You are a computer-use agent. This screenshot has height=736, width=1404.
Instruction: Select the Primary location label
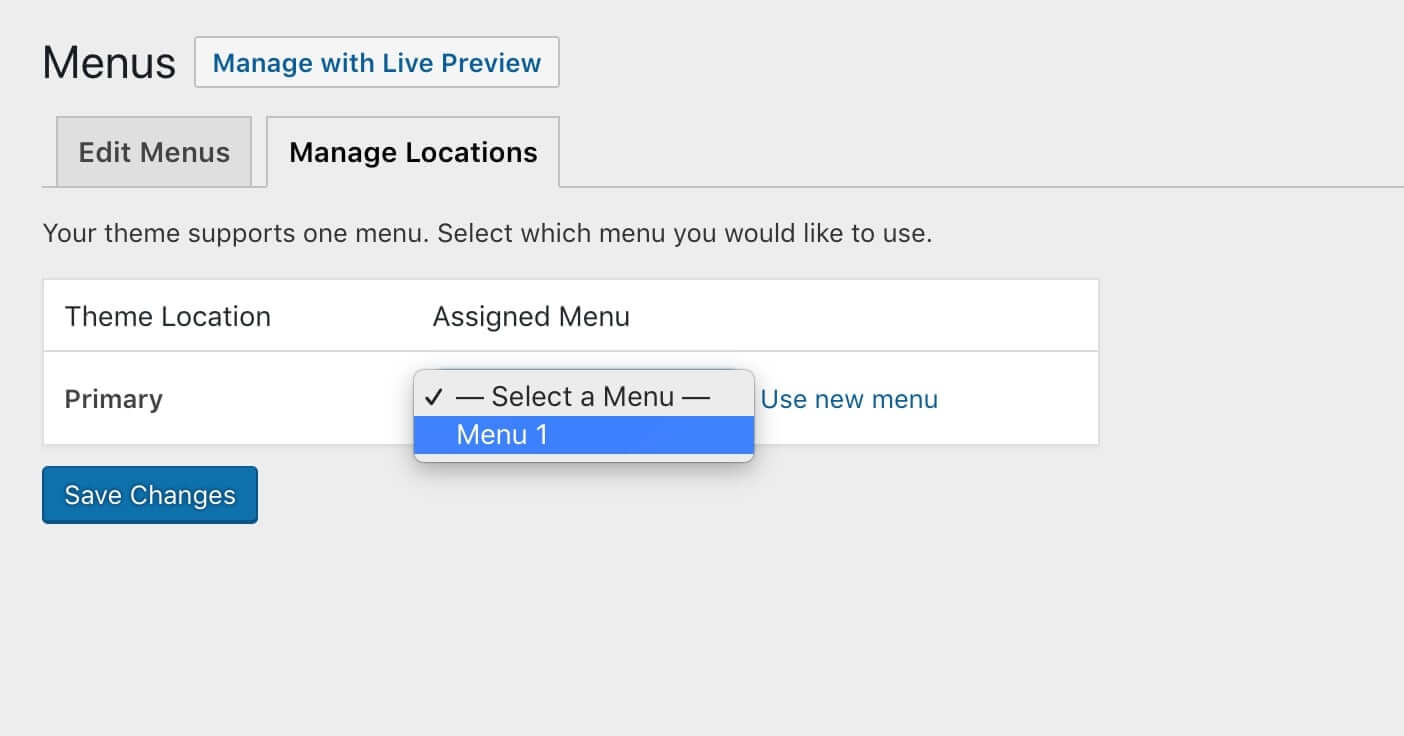[114, 399]
